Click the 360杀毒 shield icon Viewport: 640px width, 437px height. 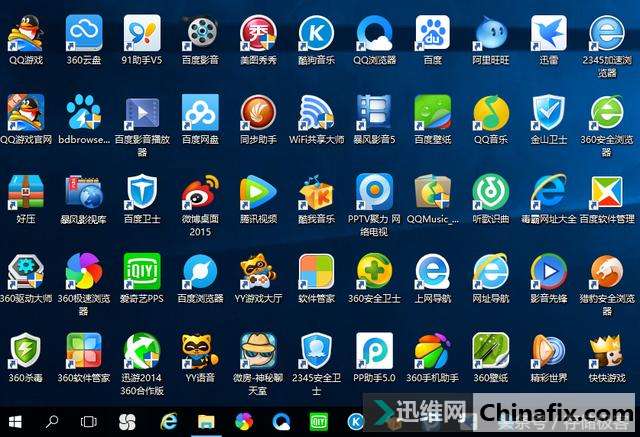click(26, 350)
